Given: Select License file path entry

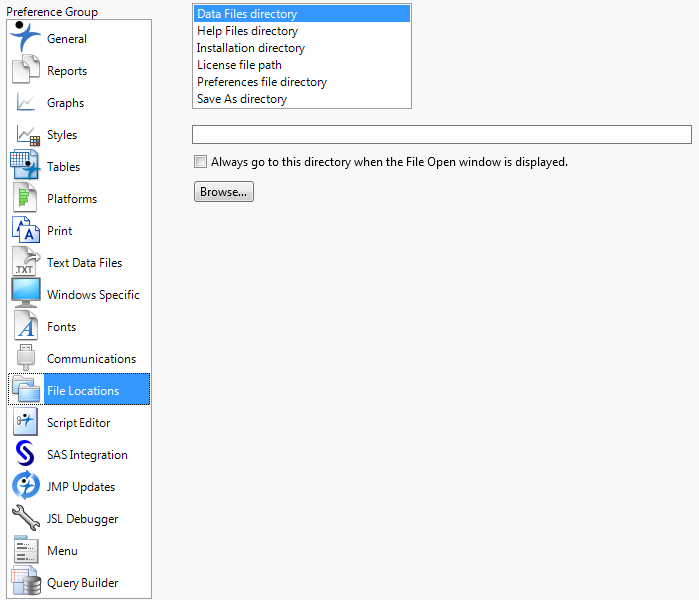Looking at the screenshot, I should (302, 65).
